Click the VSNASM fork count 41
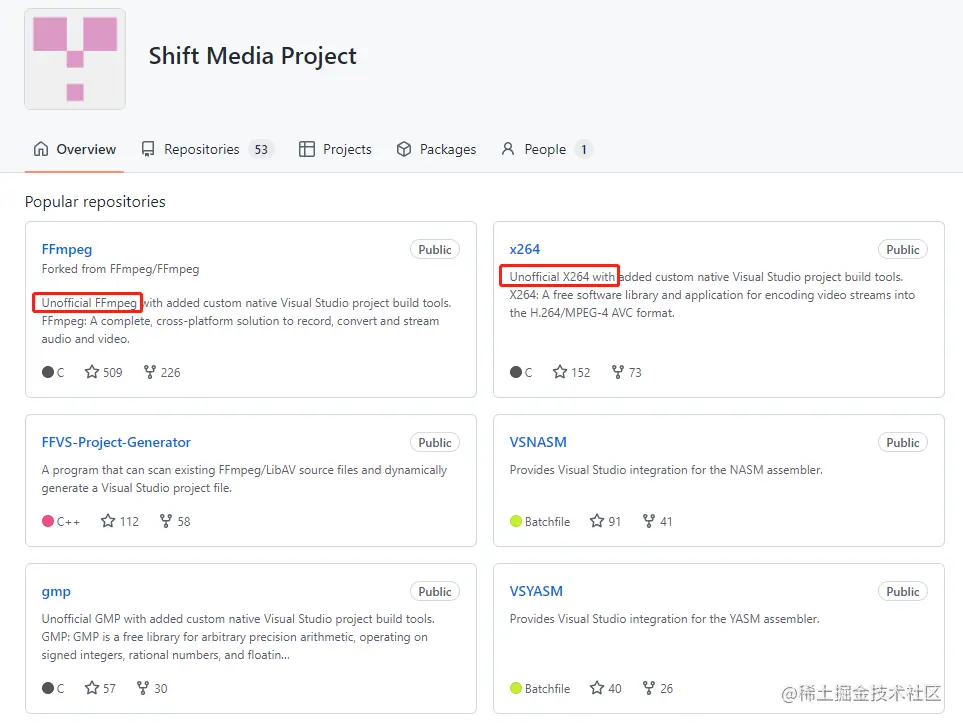963x725 pixels. (666, 522)
